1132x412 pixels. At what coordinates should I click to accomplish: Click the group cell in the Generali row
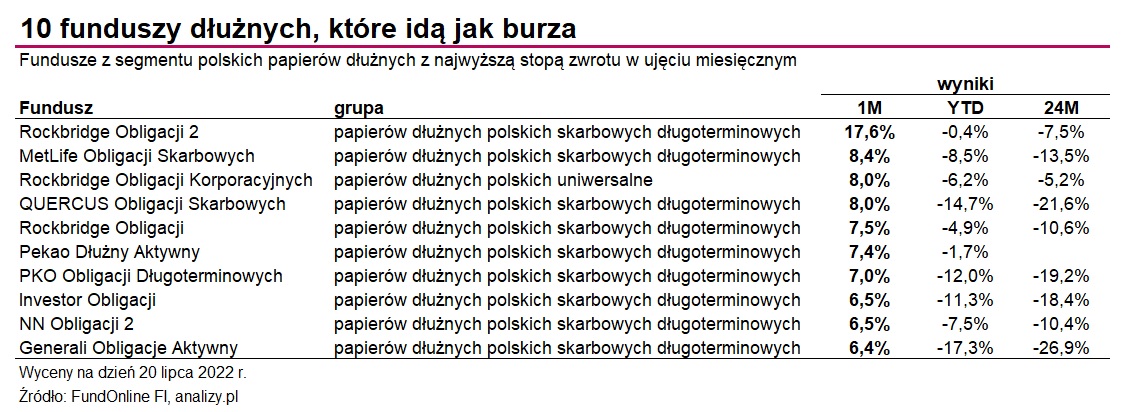coord(567,349)
